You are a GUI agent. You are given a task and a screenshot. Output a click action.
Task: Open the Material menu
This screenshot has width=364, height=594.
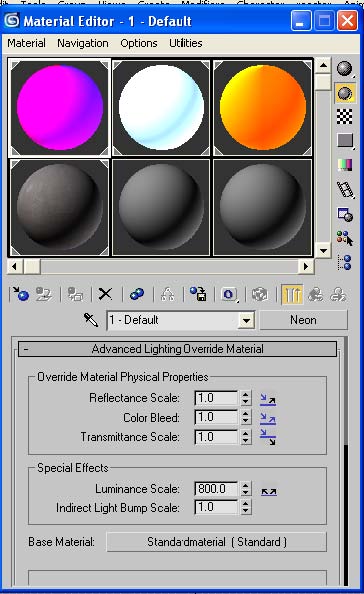tap(26, 43)
